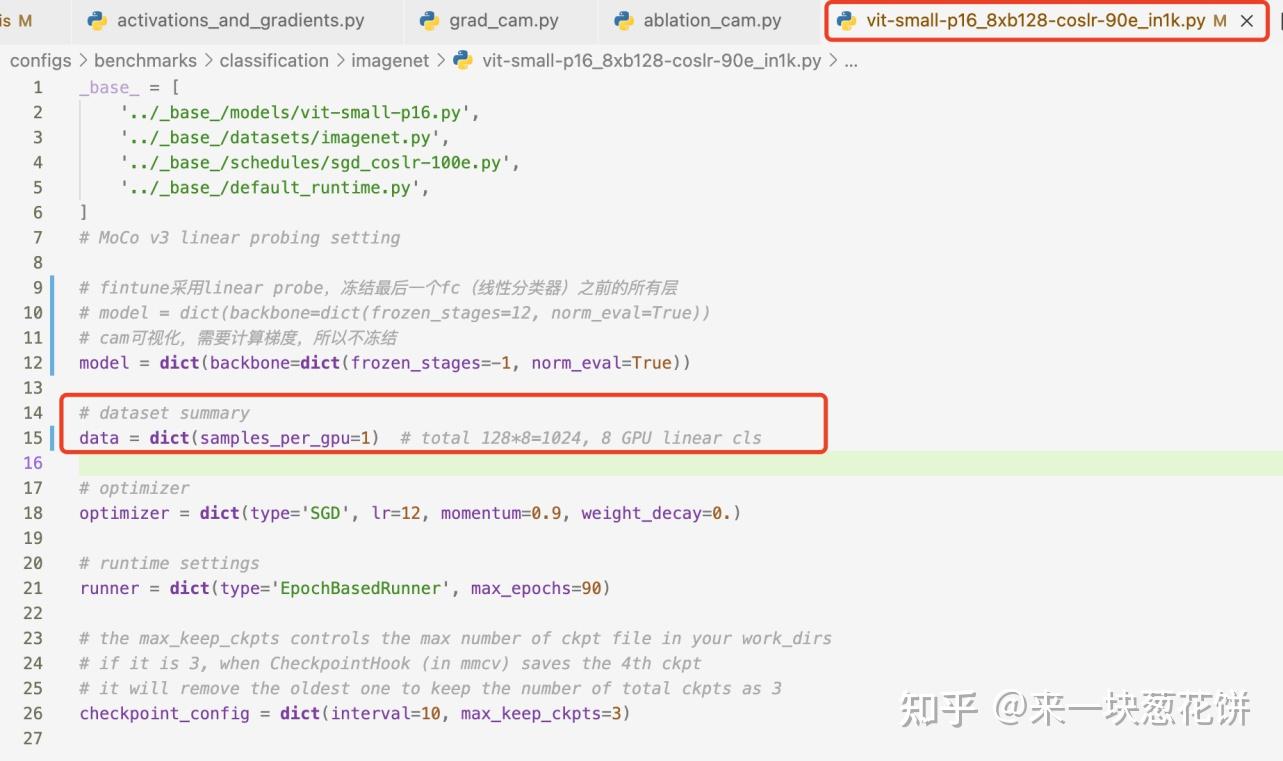Open the classification breadcrumb segment

(274, 60)
